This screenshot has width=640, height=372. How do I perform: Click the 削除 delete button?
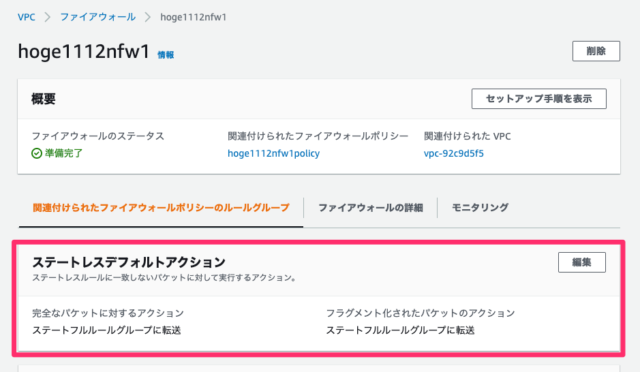(596, 51)
